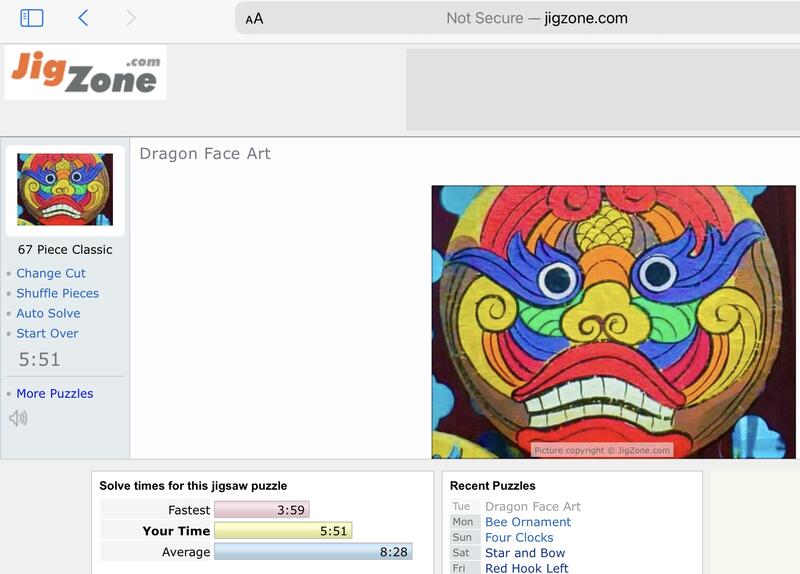Open the Four Clocks puzzle
Screen dimensions: 800x574
pyautogui.click(x=519, y=537)
